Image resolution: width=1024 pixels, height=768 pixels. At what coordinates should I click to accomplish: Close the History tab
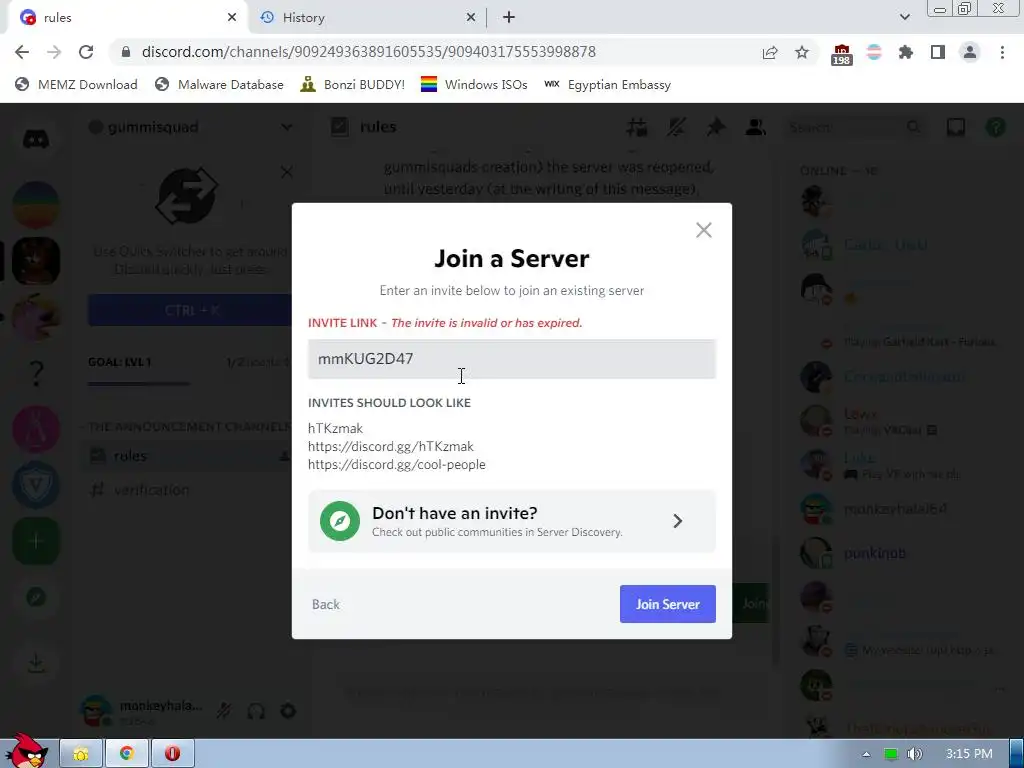point(470,18)
